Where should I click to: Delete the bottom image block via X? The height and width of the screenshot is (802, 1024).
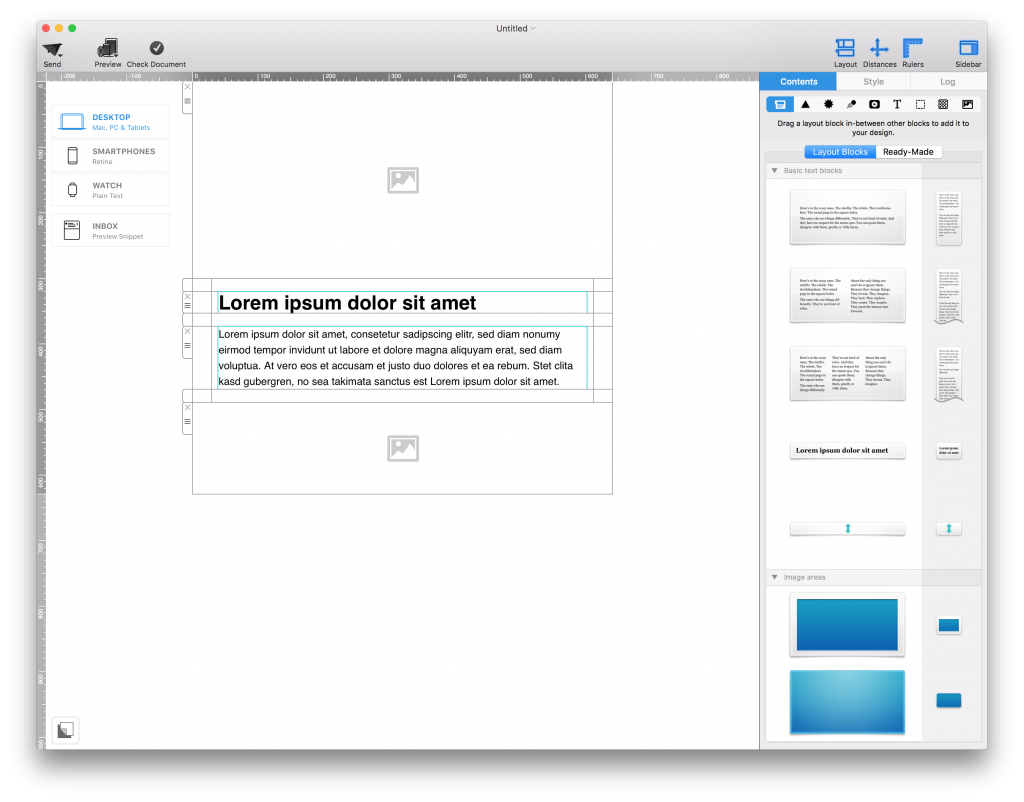187,408
